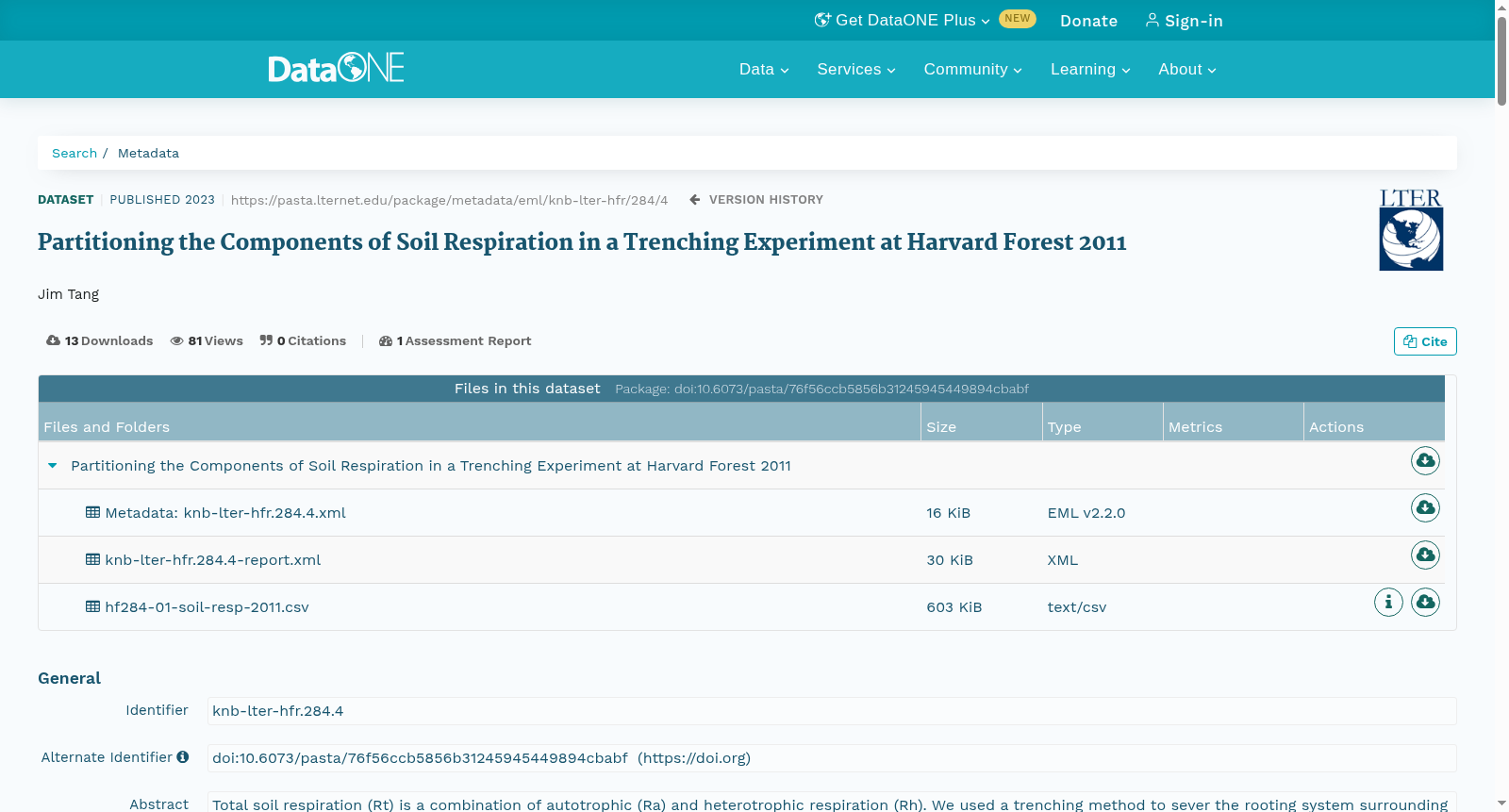The width and height of the screenshot is (1509, 812).
Task: Click the scrollbar down arrow
Action: pos(1501,804)
